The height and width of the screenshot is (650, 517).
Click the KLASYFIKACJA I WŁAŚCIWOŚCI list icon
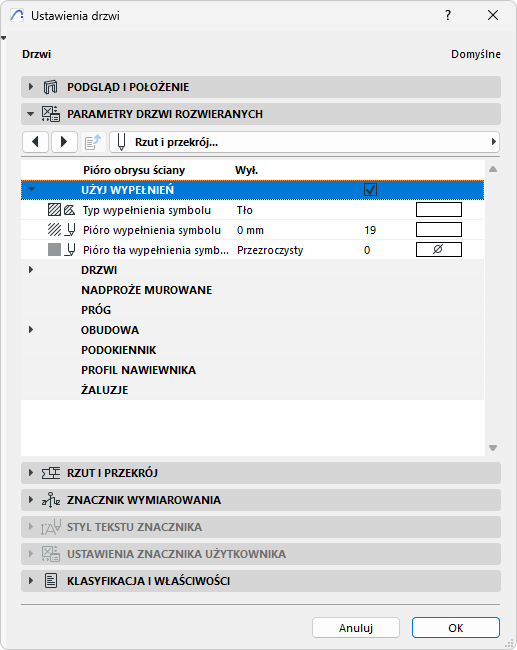point(51,581)
